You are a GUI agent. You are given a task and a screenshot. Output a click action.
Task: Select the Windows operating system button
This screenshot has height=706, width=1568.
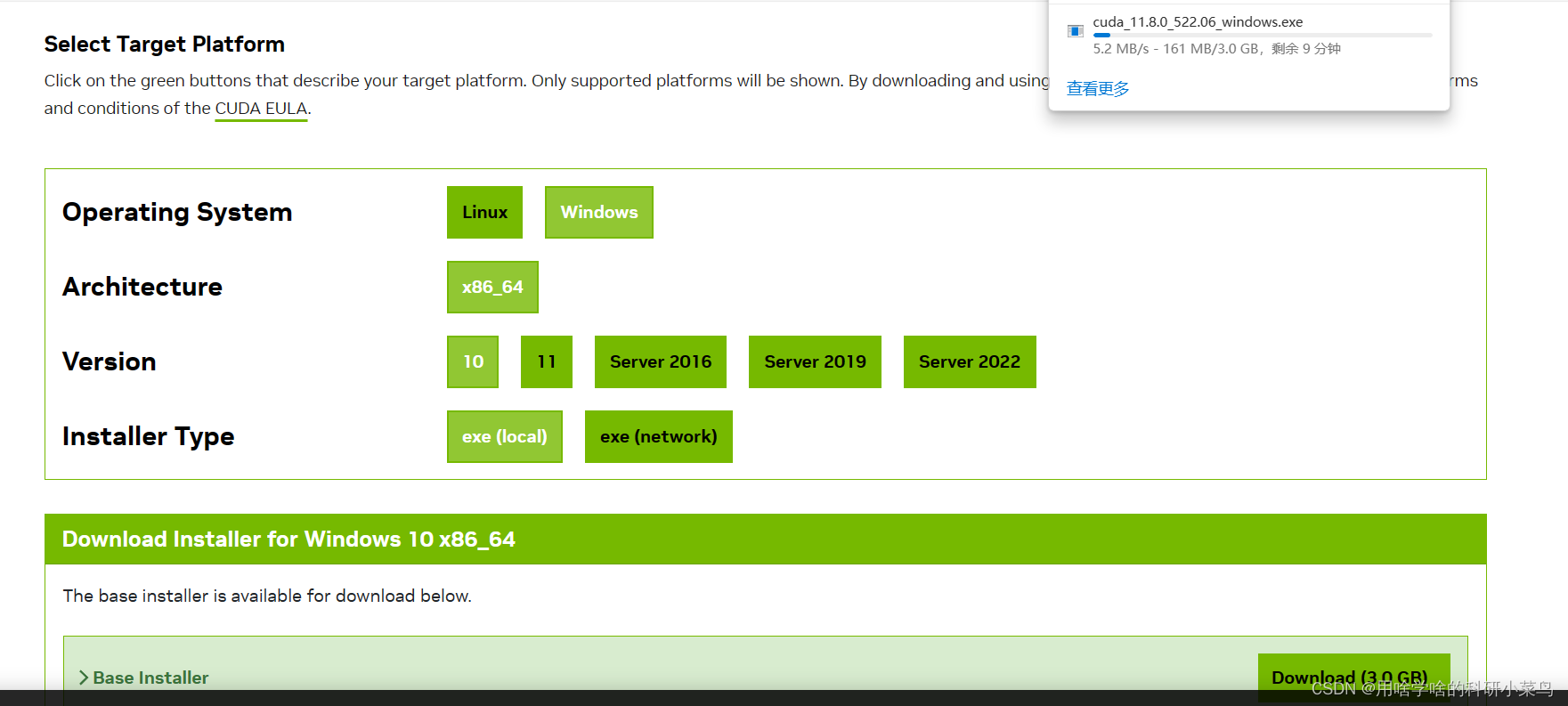tap(599, 212)
